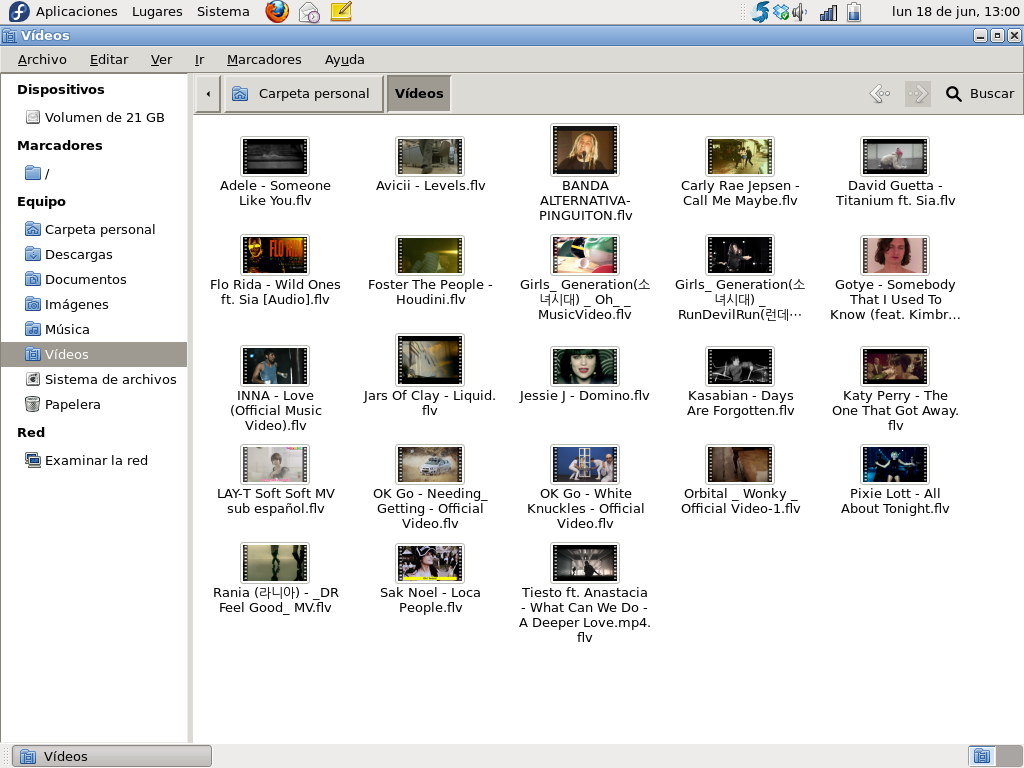The width and height of the screenshot is (1024, 768).
Task: Select OK Go - Needing Getting video
Action: [430, 464]
